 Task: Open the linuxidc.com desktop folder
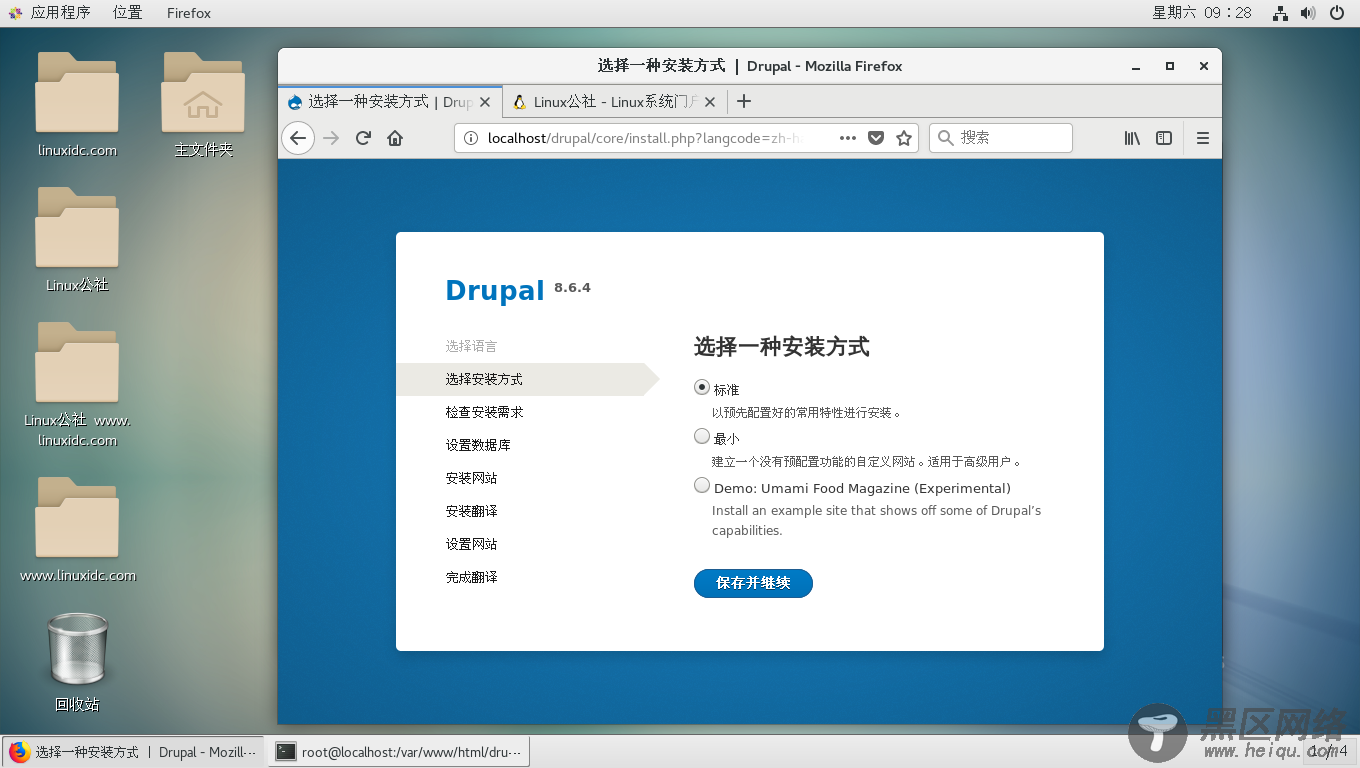[77, 105]
